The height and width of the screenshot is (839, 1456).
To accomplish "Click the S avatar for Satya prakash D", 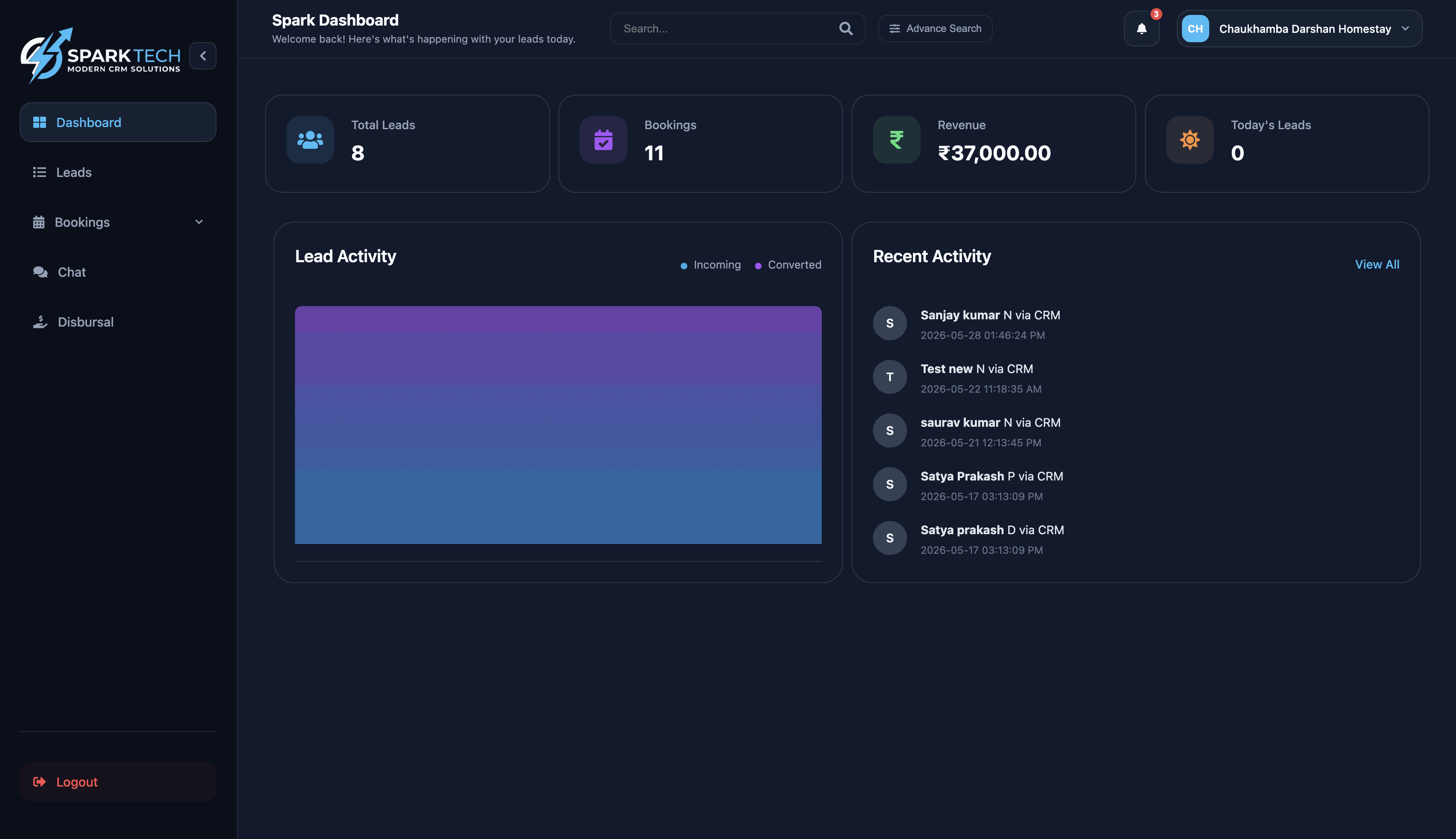I will coord(890,538).
